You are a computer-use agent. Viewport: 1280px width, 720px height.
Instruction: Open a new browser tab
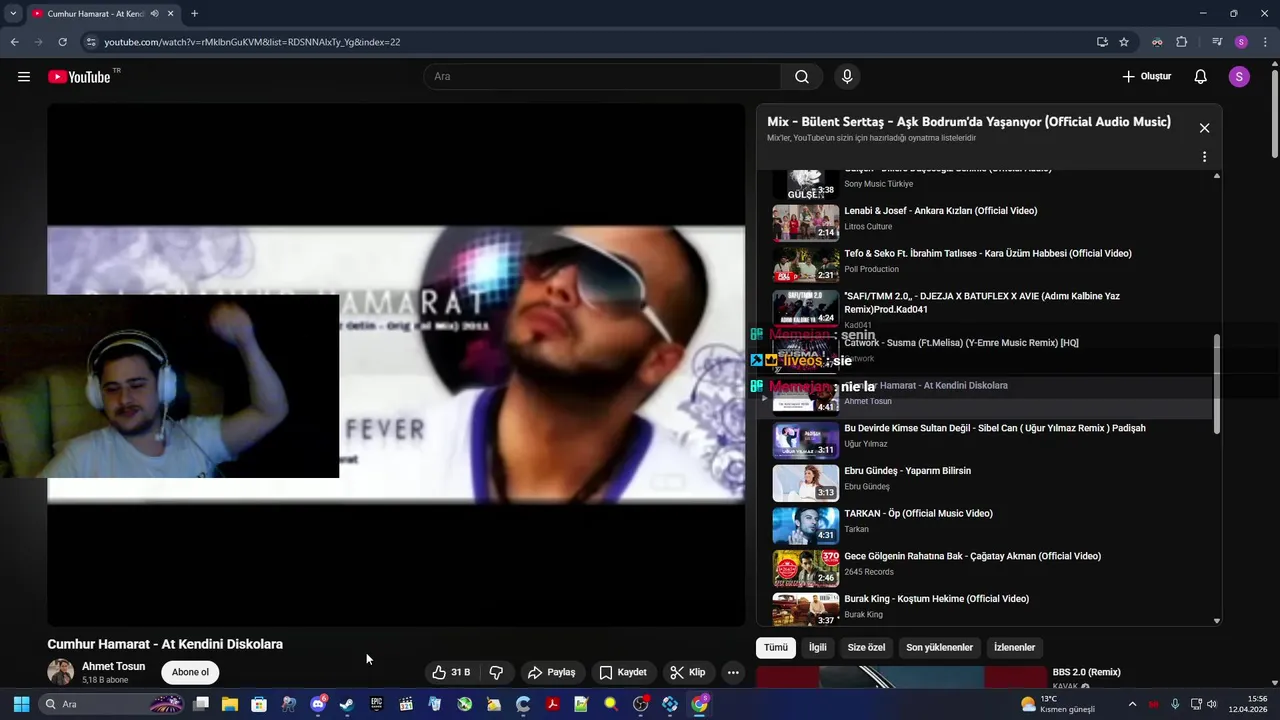pos(194,14)
